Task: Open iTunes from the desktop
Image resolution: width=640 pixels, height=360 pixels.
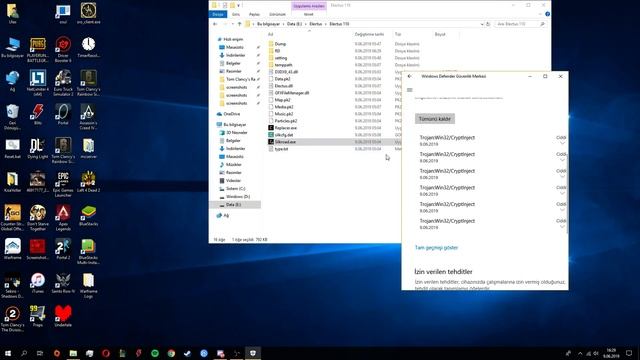Action: [38, 282]
